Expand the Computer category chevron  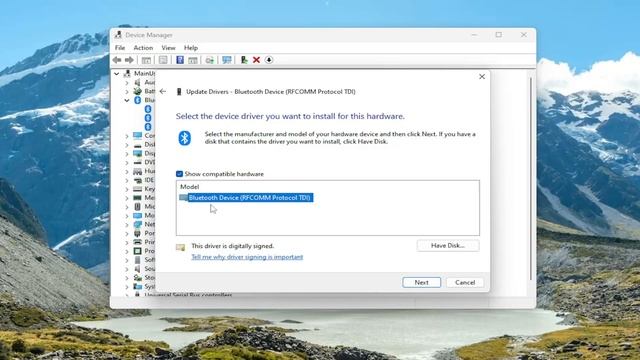pyautogui.click(x=127, y=136)
